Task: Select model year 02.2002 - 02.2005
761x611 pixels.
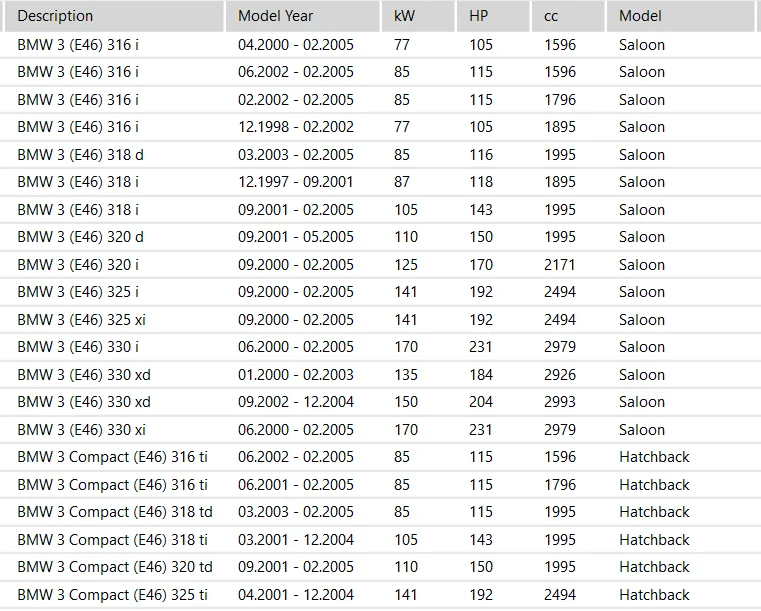Action: 296,99
